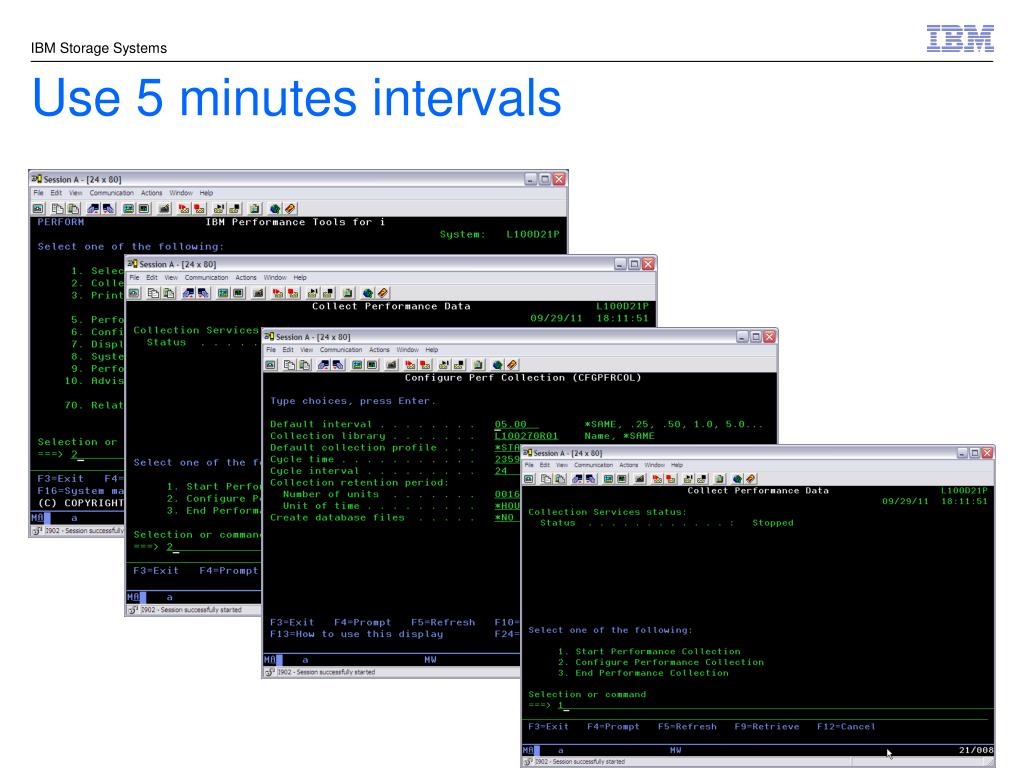Open File menu in front Status Stopped window
Viewport: 1024px width, 768px height.
point(529,465)
